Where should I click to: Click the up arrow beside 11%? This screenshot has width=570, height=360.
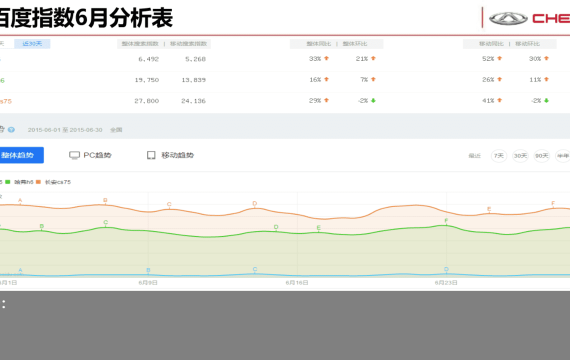[x=546, y=79]
